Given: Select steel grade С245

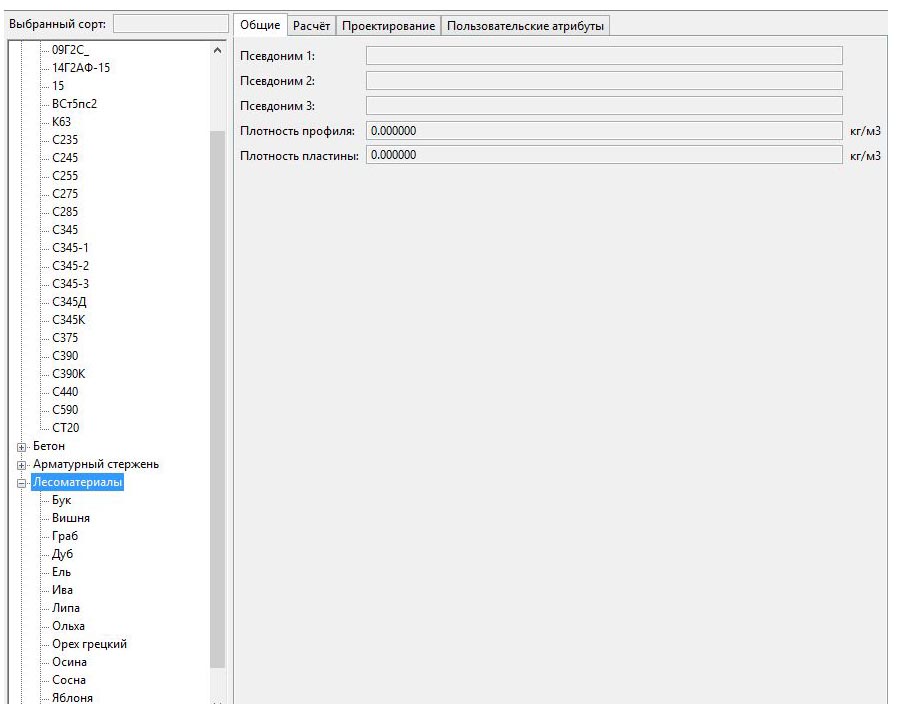Looking at the screenshot, I should point(65,158).
